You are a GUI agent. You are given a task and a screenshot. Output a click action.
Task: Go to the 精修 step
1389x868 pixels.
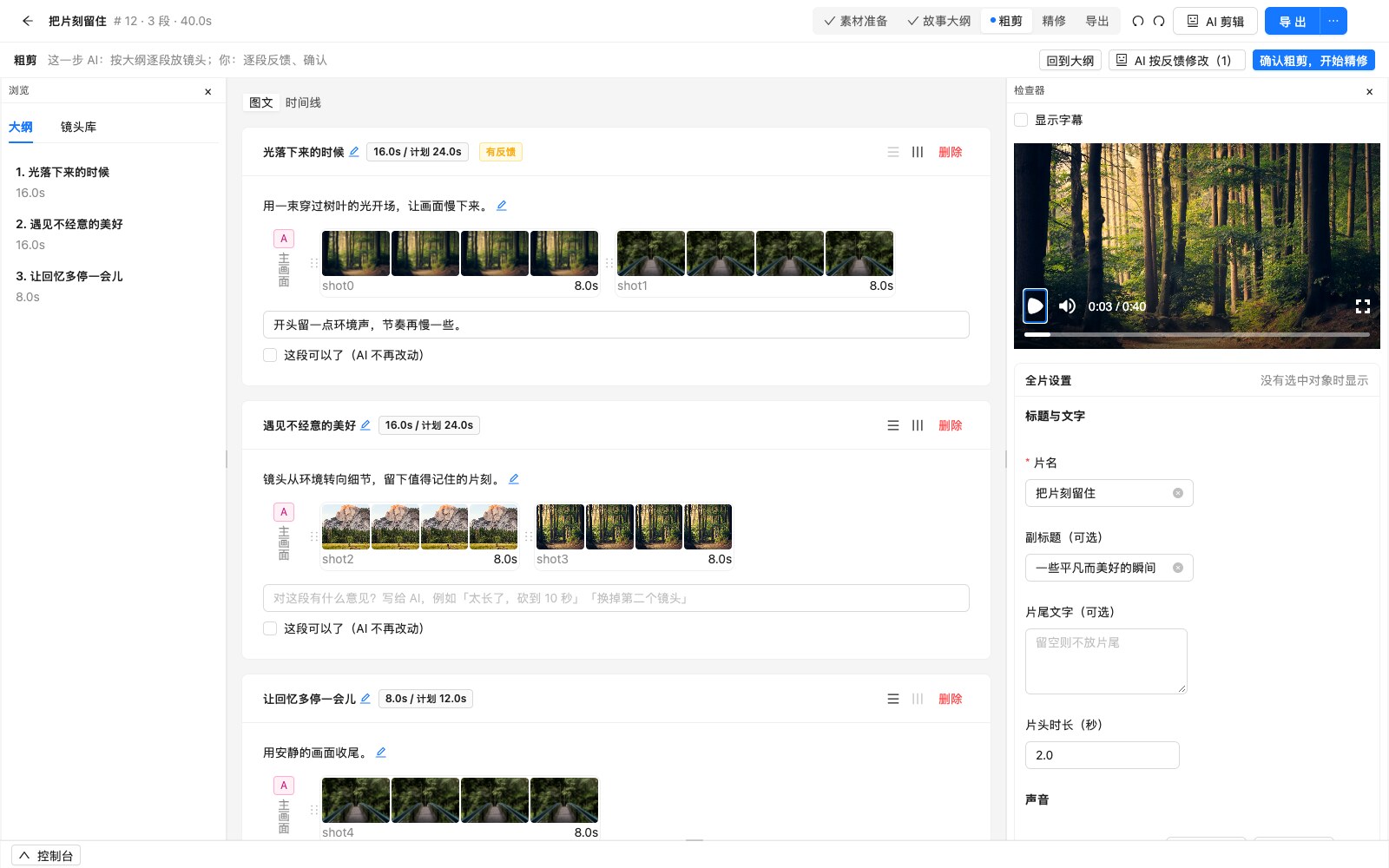(x=1054, y=21)
